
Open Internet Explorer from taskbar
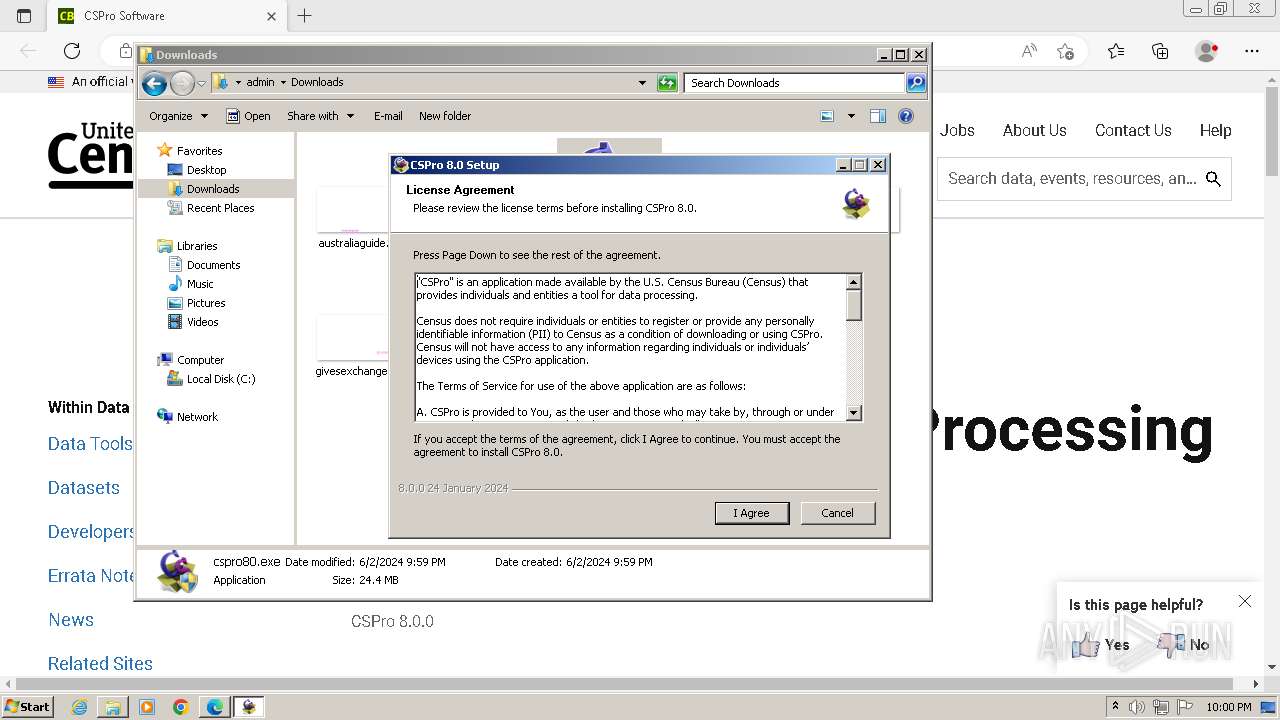pyautogui.click(x=80, y=707)
